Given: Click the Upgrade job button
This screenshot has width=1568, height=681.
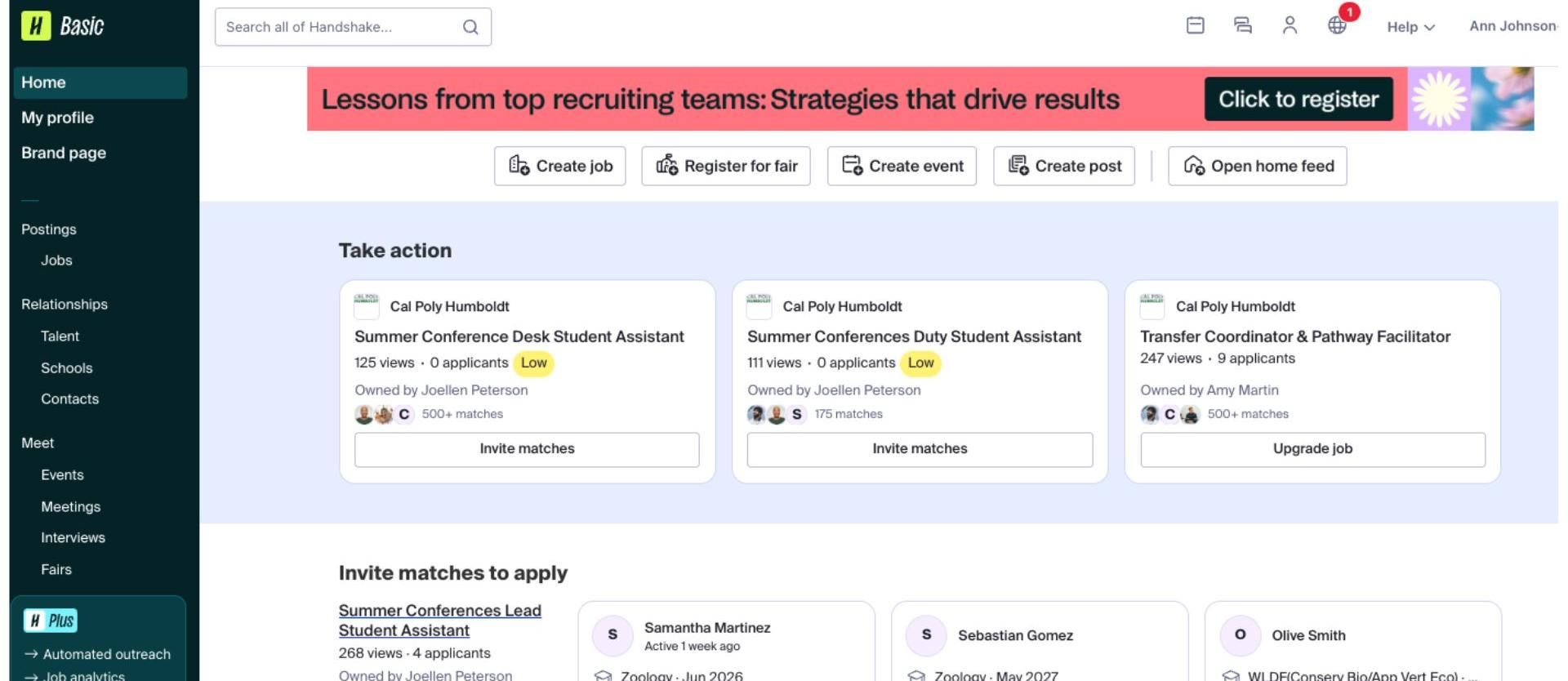Looking at the screenshot, I should click(1312, 449).
